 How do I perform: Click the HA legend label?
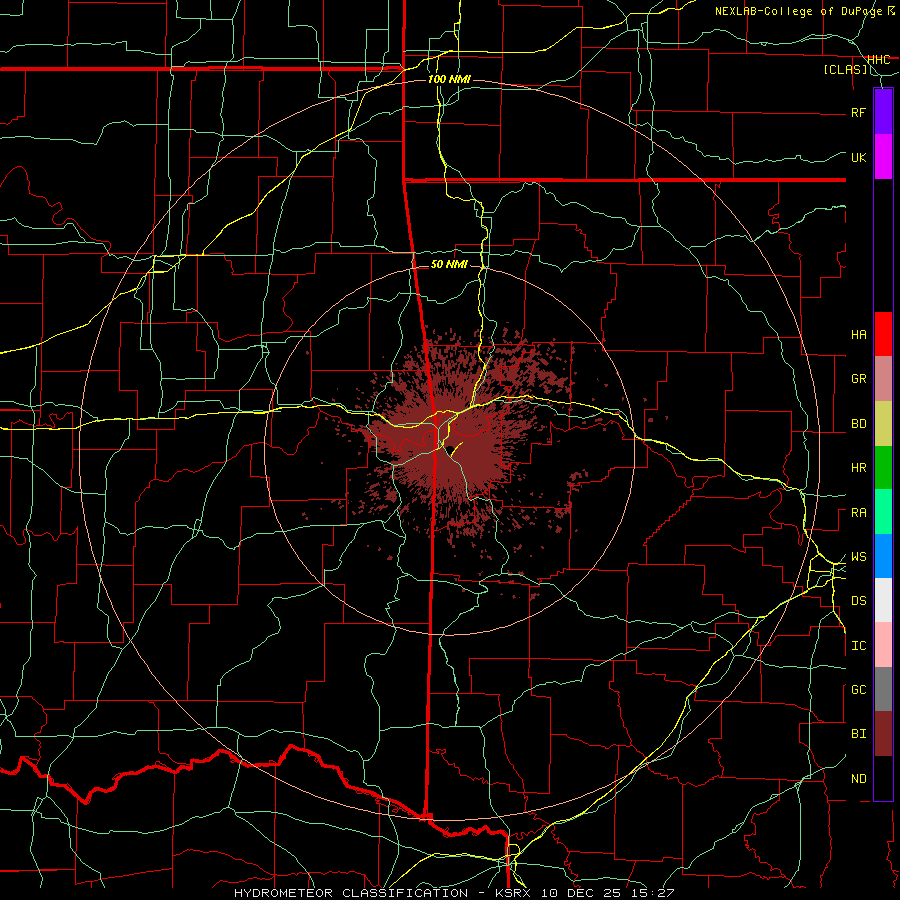pyautogui.click(x=859, y=335)
